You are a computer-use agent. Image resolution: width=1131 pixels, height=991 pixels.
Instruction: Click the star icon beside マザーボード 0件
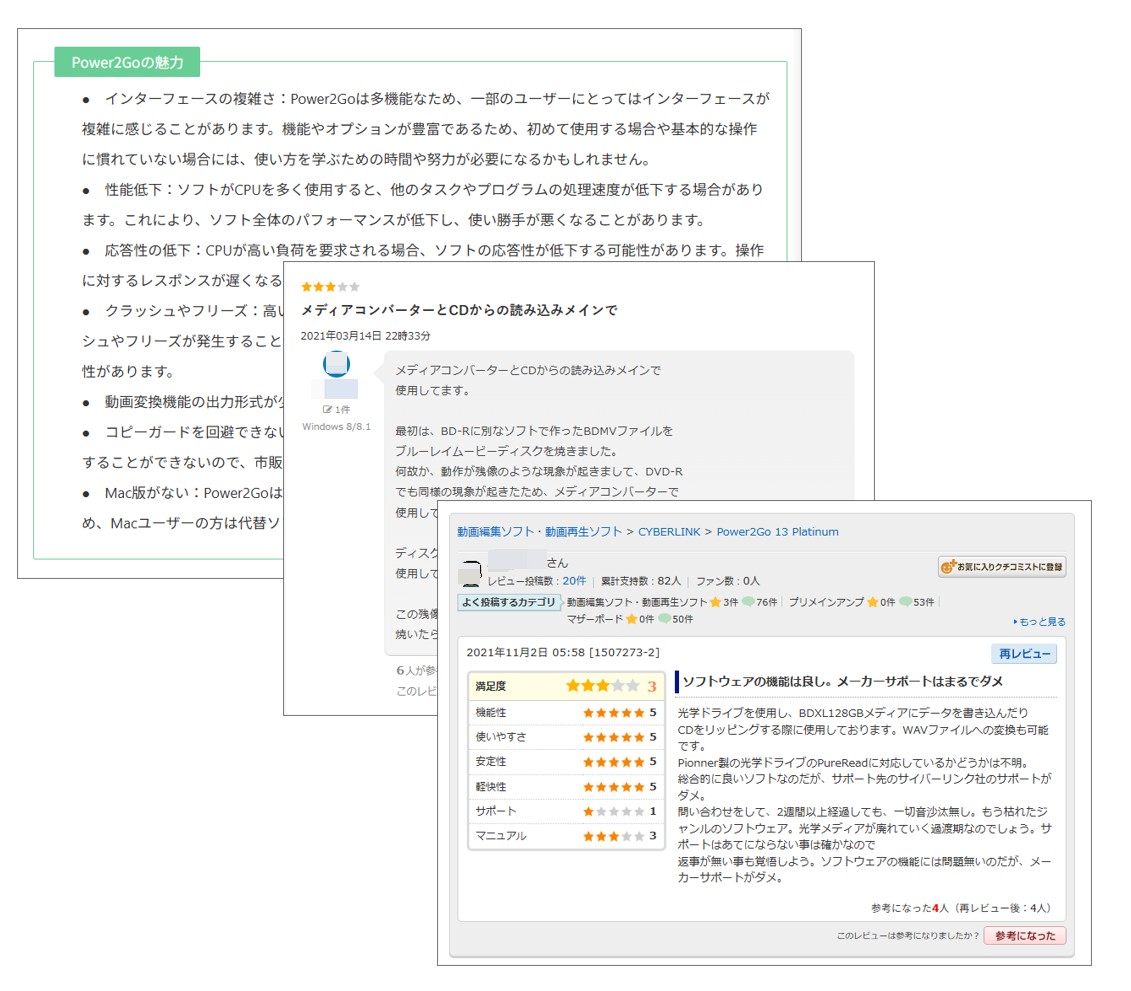pos(631,619)
